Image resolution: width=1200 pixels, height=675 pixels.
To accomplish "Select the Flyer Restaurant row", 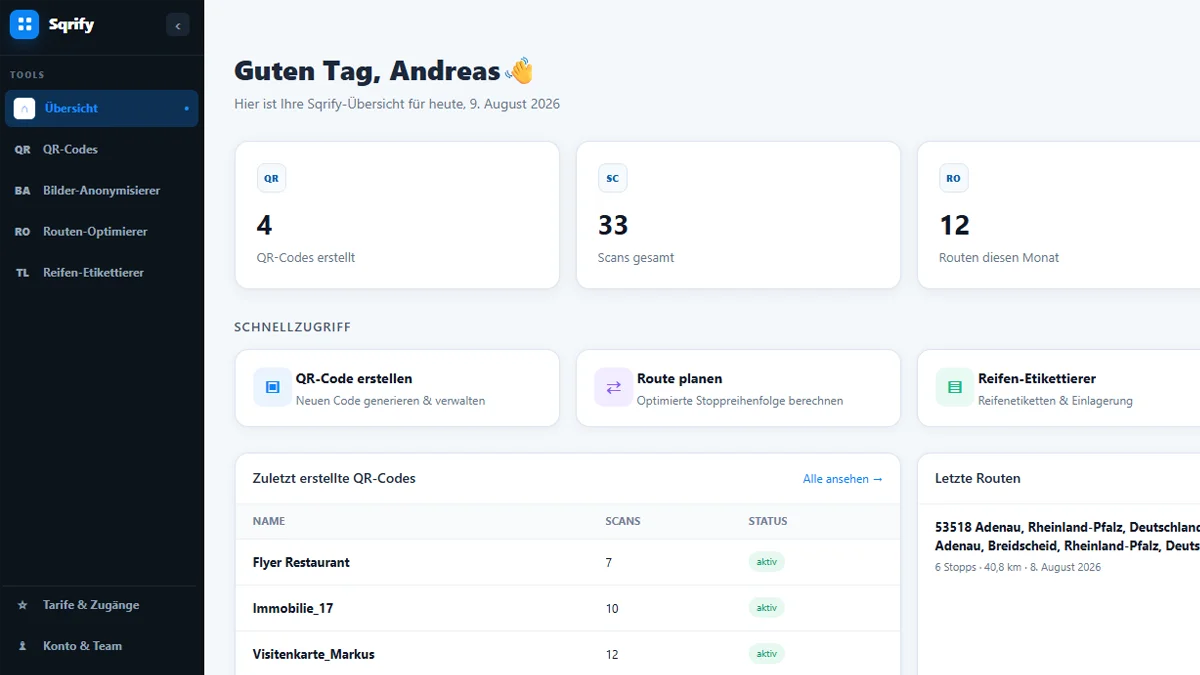I will tap(568, 562).
